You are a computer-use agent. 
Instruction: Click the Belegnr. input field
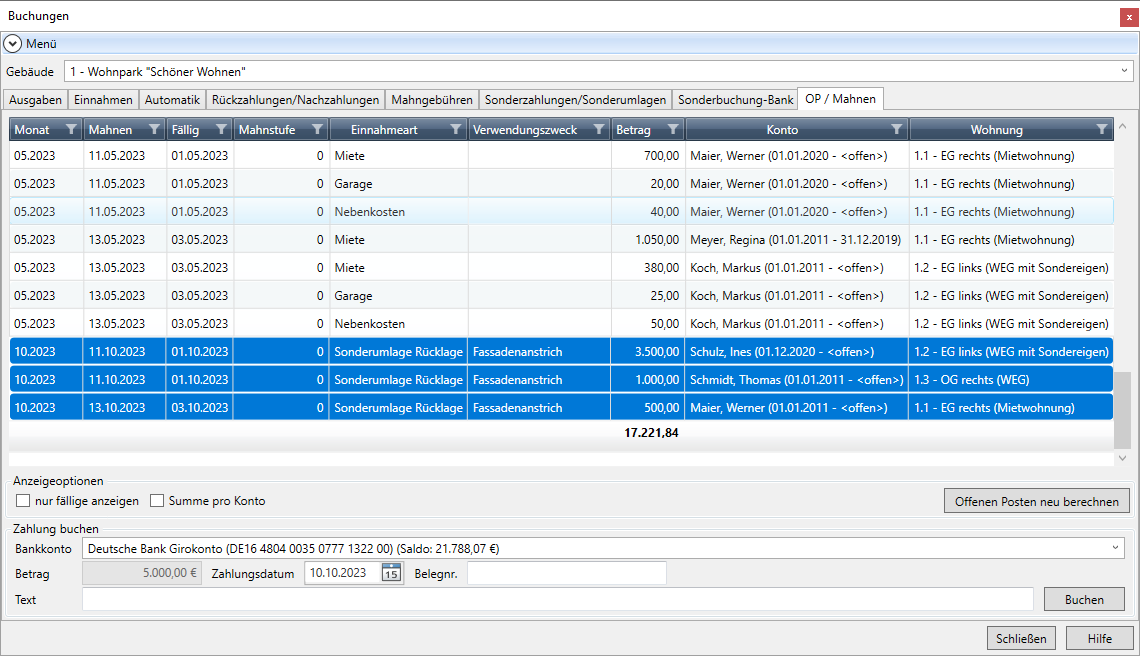[x=566, y=573]
